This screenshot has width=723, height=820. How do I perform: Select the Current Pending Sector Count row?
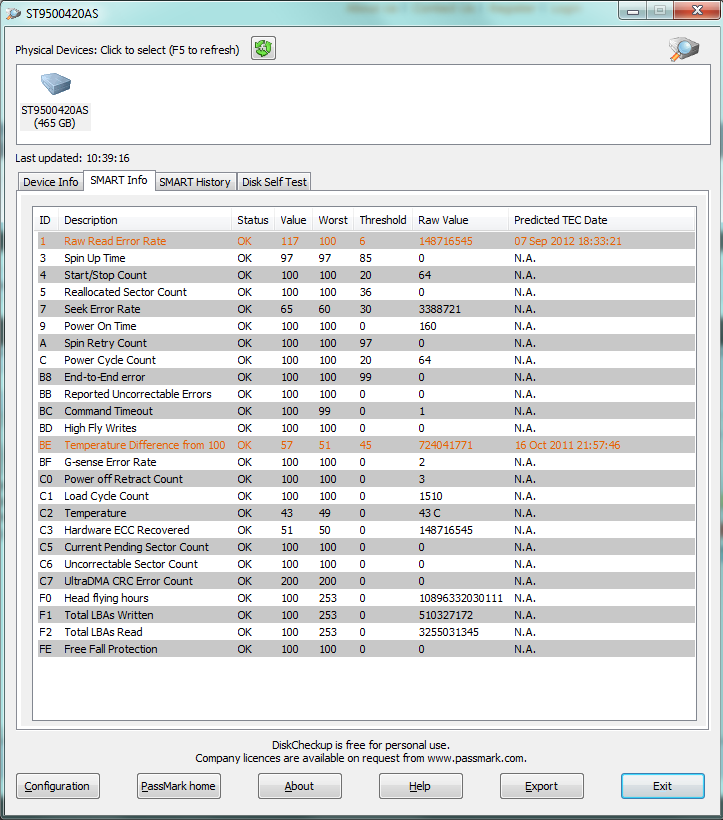[x=366, y=547]
